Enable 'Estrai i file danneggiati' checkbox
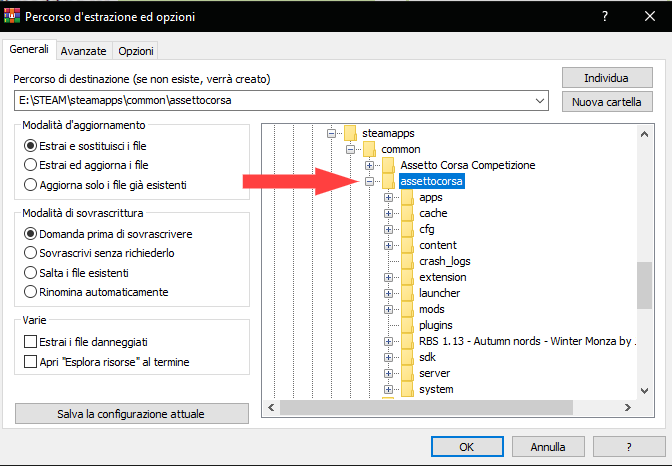 point(30,342)
